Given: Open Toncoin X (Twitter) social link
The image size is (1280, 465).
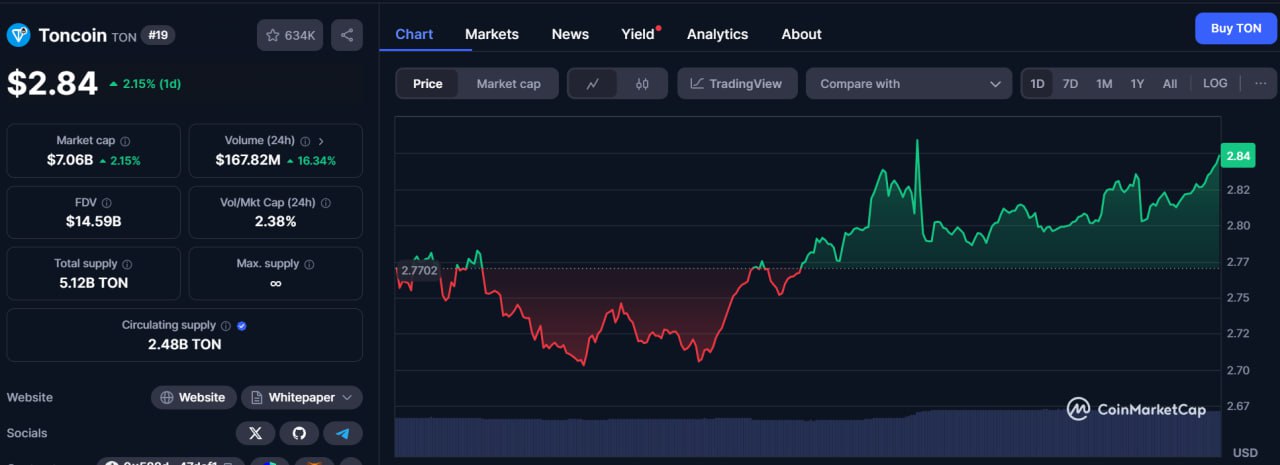Looking at the screenshot, I should point(255,433).
